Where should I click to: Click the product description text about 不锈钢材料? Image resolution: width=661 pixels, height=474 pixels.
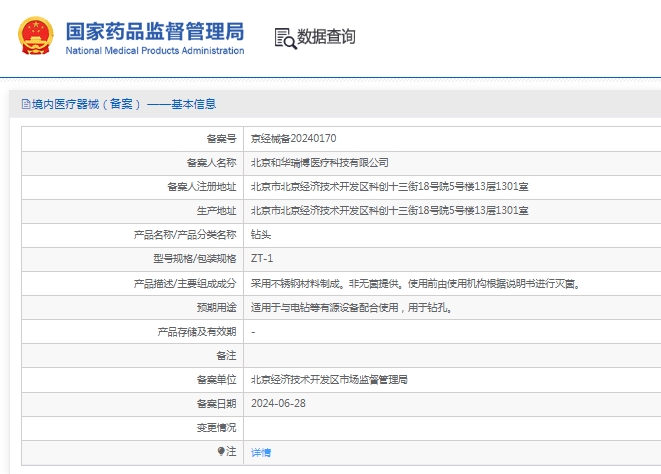(x=416, y=284)
